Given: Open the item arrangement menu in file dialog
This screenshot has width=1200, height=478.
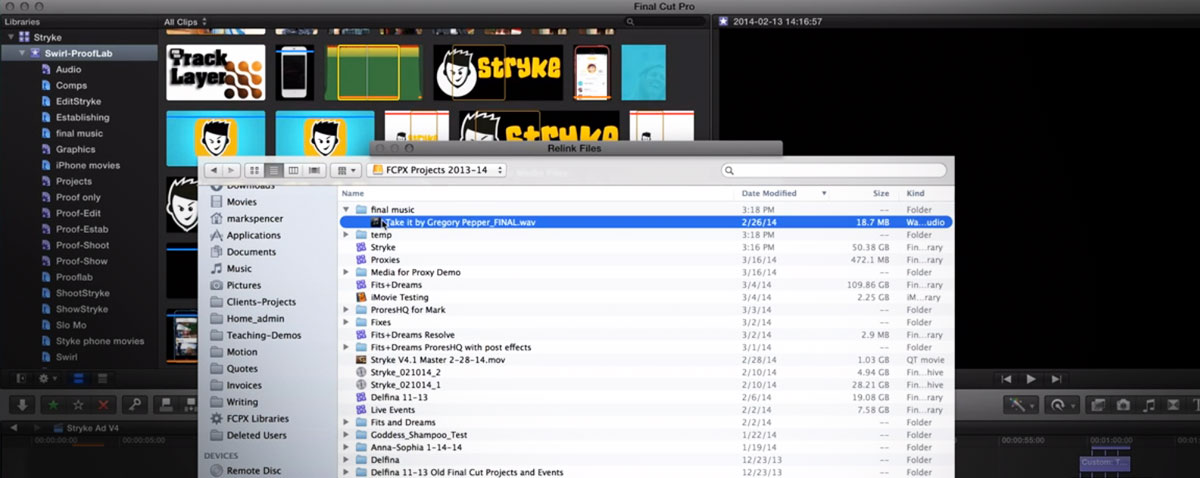Looking at the screenshot, I should [346, 171].
